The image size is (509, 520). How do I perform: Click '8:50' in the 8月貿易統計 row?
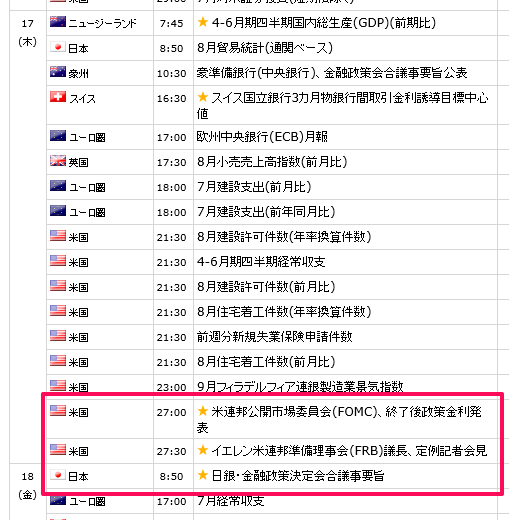[171, 48]
